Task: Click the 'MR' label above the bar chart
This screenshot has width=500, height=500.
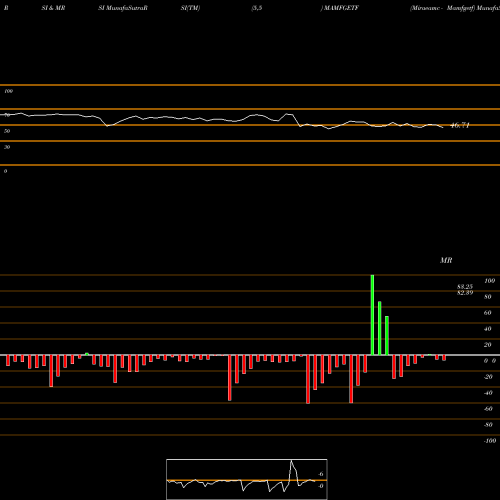Action: pyautogui.click(x=446, y=260)
